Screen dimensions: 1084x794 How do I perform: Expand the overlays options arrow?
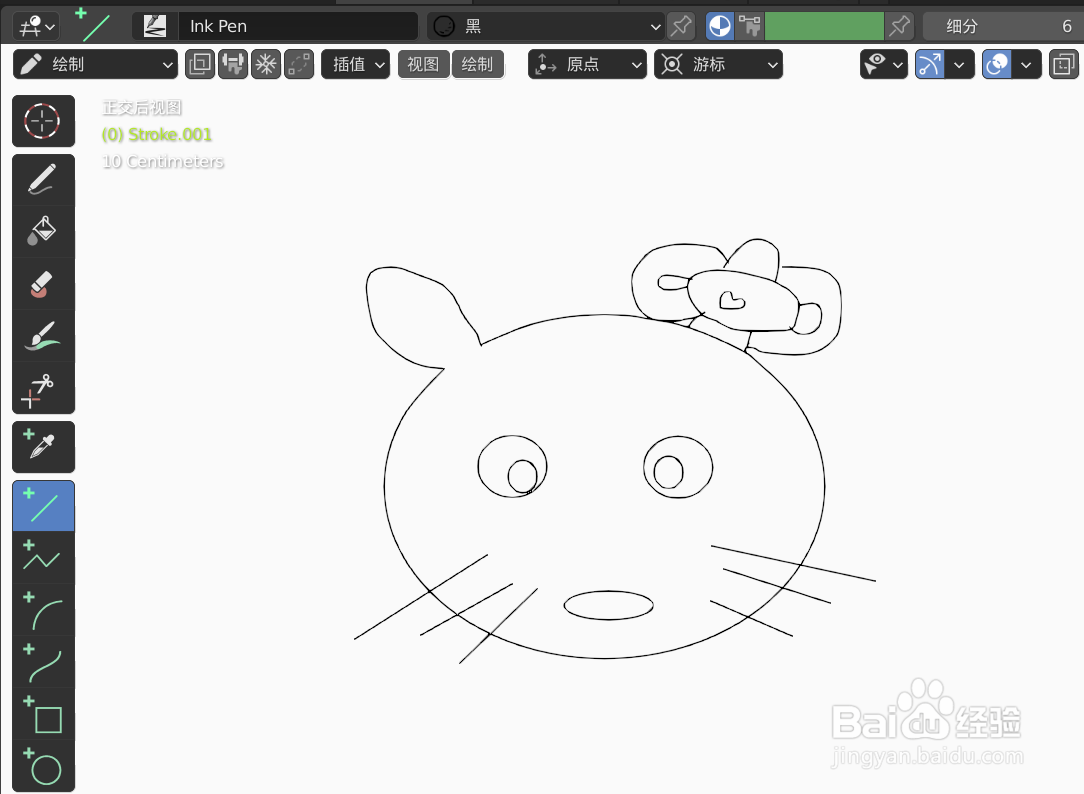(1027, 64)
